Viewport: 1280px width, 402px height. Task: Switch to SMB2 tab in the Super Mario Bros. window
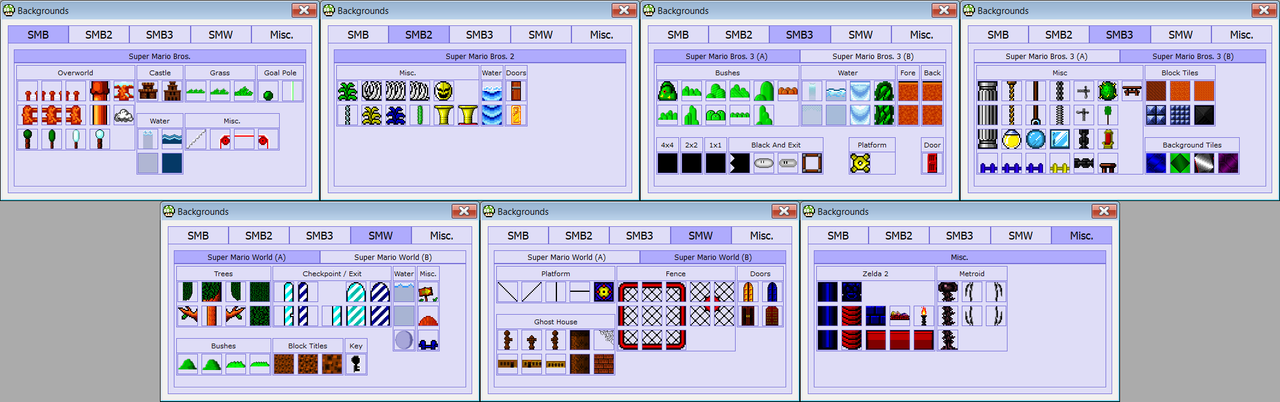coord(100,35)
